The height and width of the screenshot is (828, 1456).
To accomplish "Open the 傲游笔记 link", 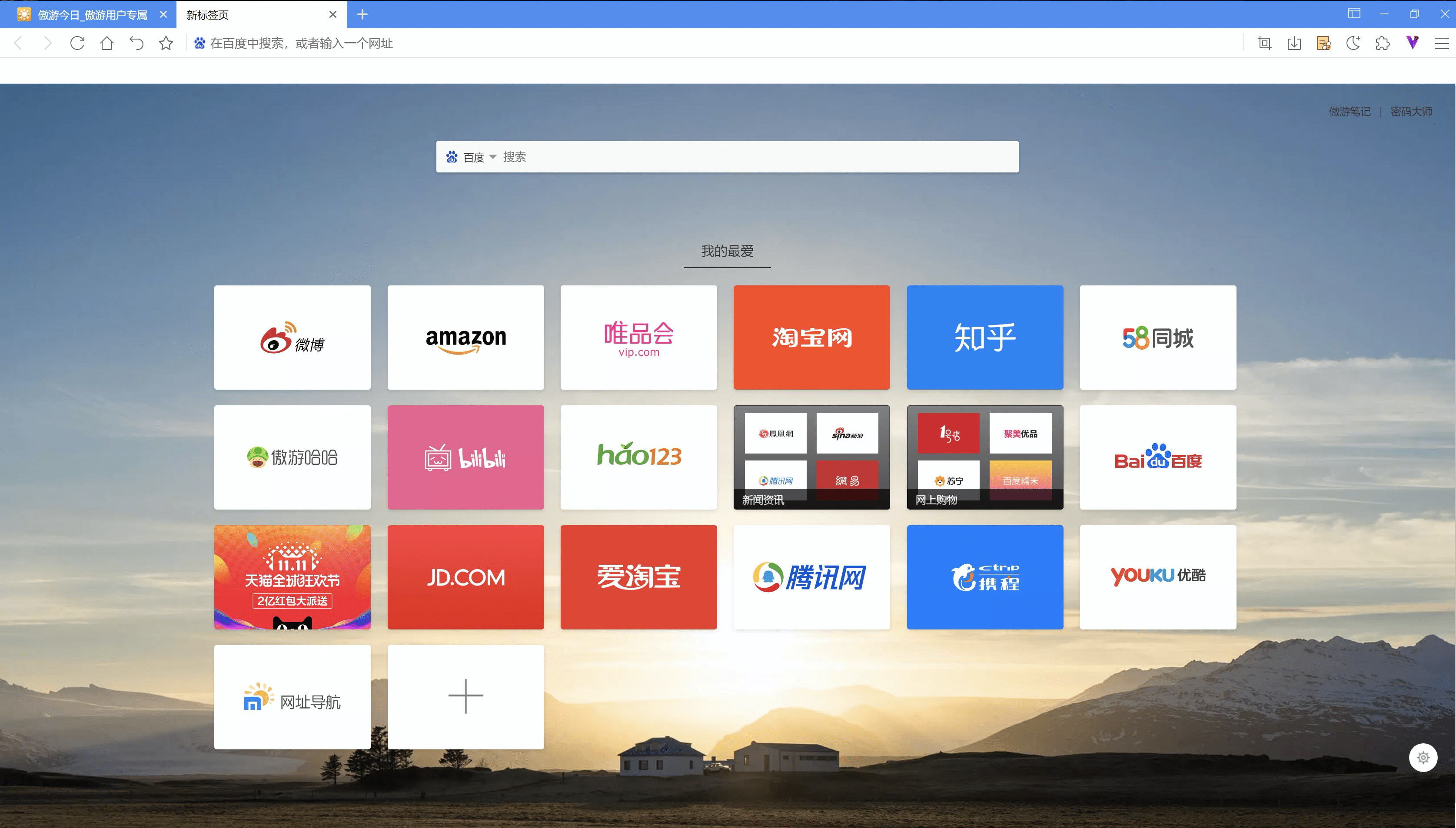I will point(1350,112).
